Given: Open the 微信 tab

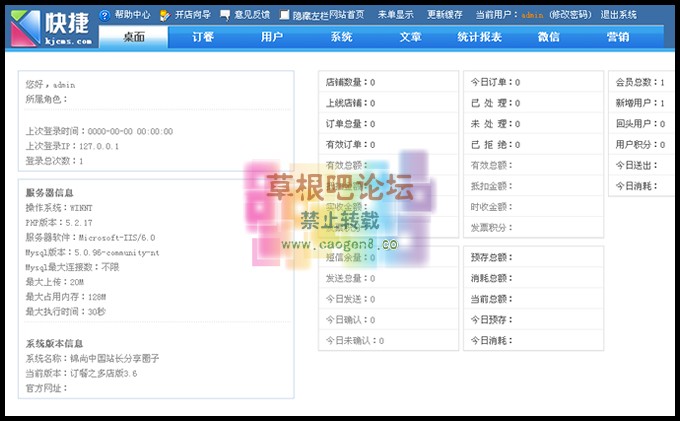Looking at the screenshot, I should (x=549, y=37).
